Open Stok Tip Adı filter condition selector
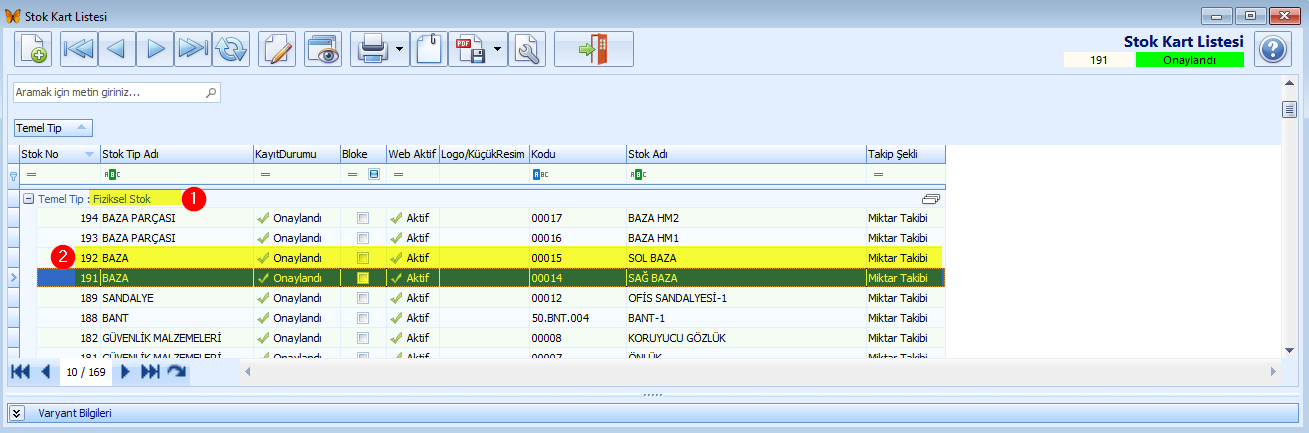 pyautogui.click(x=112, y=175)
